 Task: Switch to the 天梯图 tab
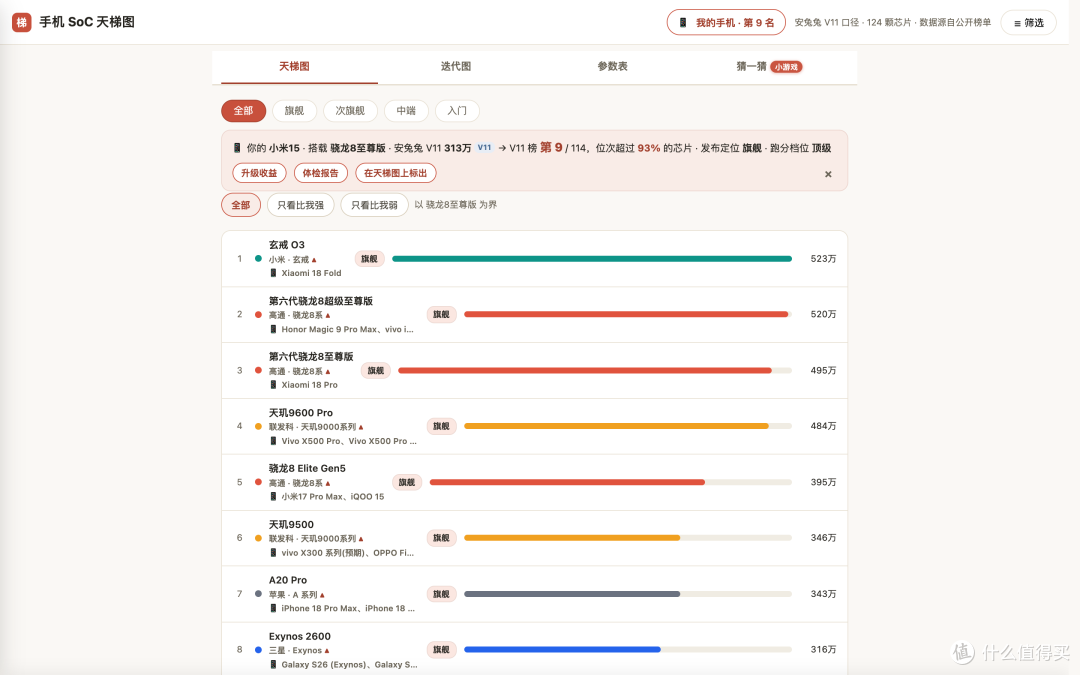coord(294,66)
